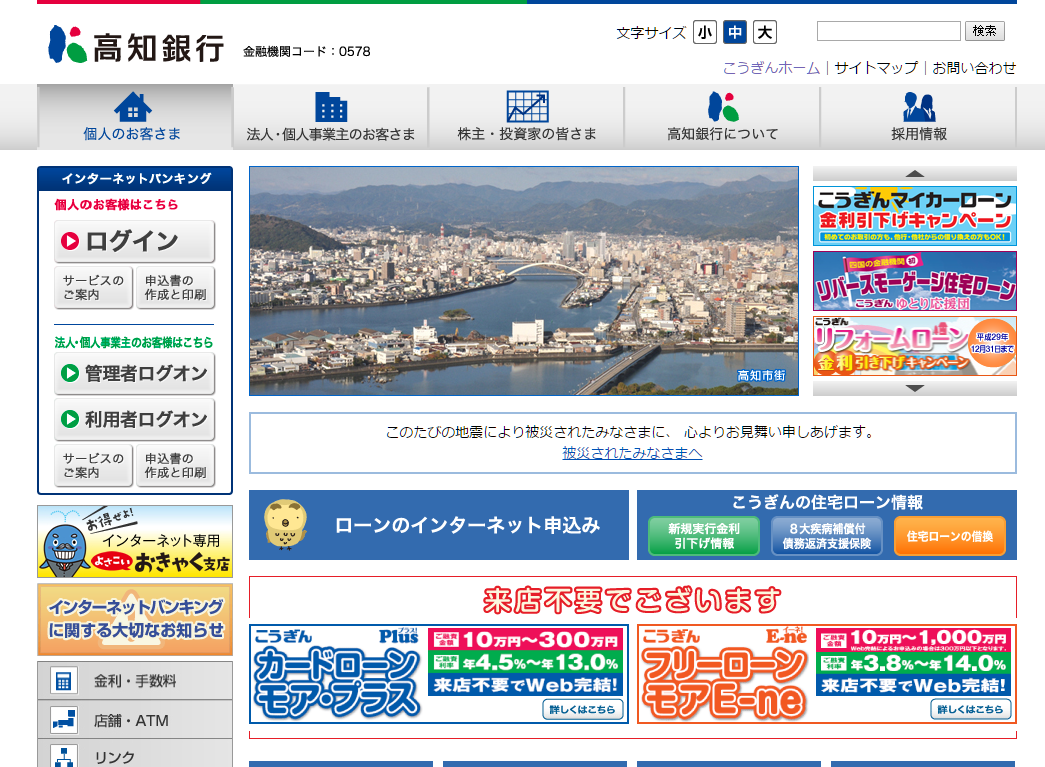Open インターネットバンキングに関する大切なお知らせ banner
This screenshot has width=1045, height=767.
pyautogui.click(x=135, y=620)
